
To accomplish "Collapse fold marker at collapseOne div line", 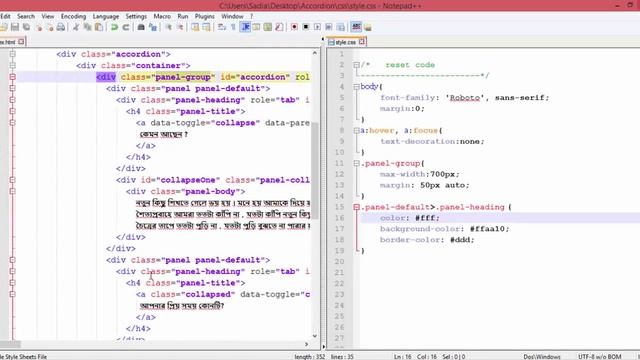I will click(13, 180).
